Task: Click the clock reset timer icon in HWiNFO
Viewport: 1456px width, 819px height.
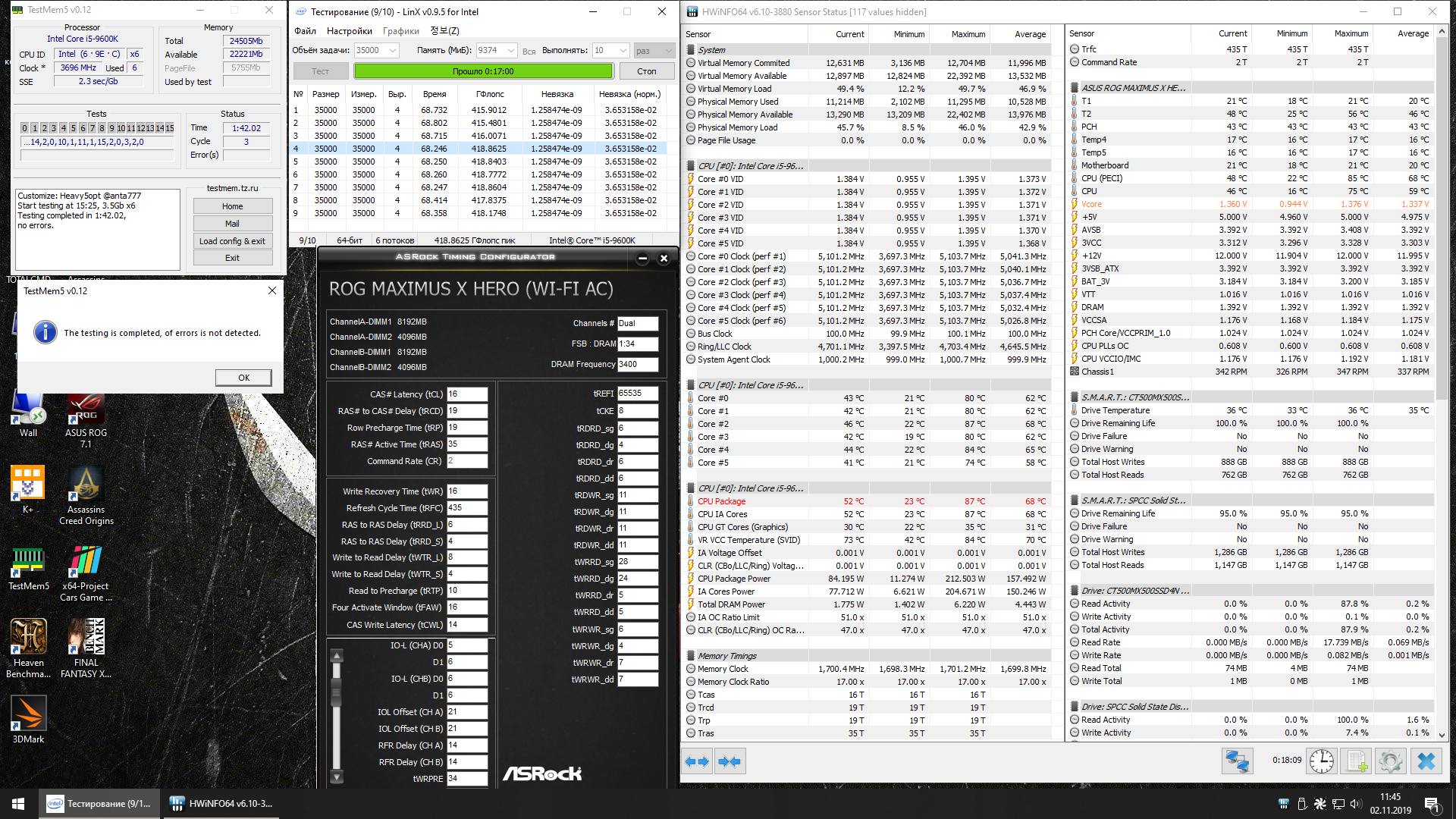Action: 1321,761
